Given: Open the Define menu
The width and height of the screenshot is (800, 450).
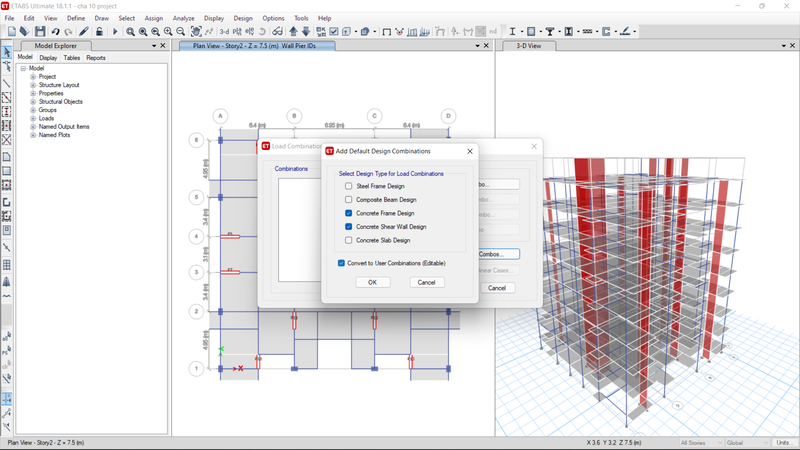Looking at the screenshot, I should pyautogui.click(x=76, y=18).
